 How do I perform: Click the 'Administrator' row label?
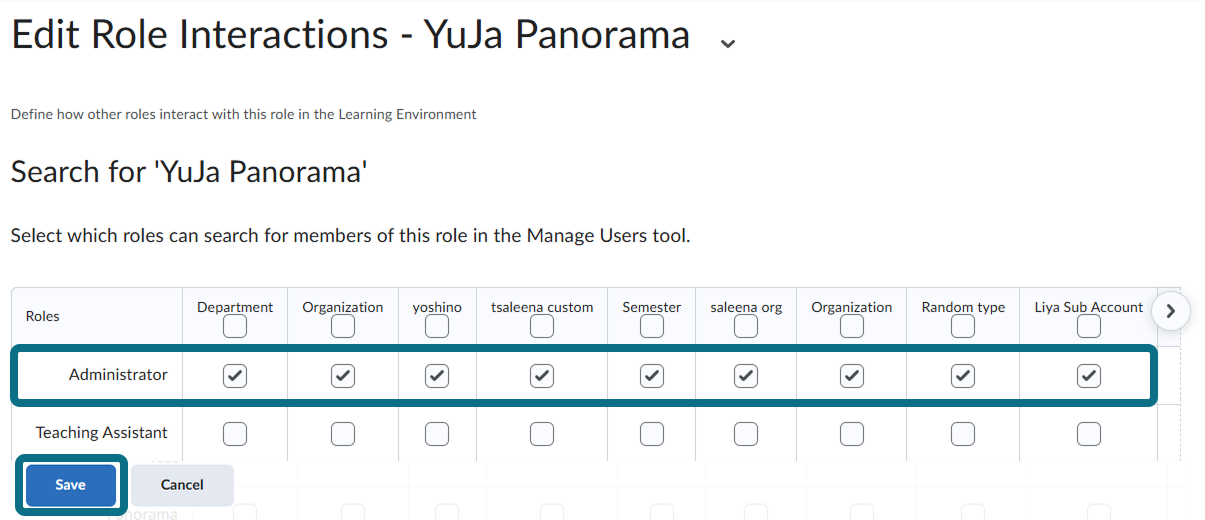coord(118,375)
